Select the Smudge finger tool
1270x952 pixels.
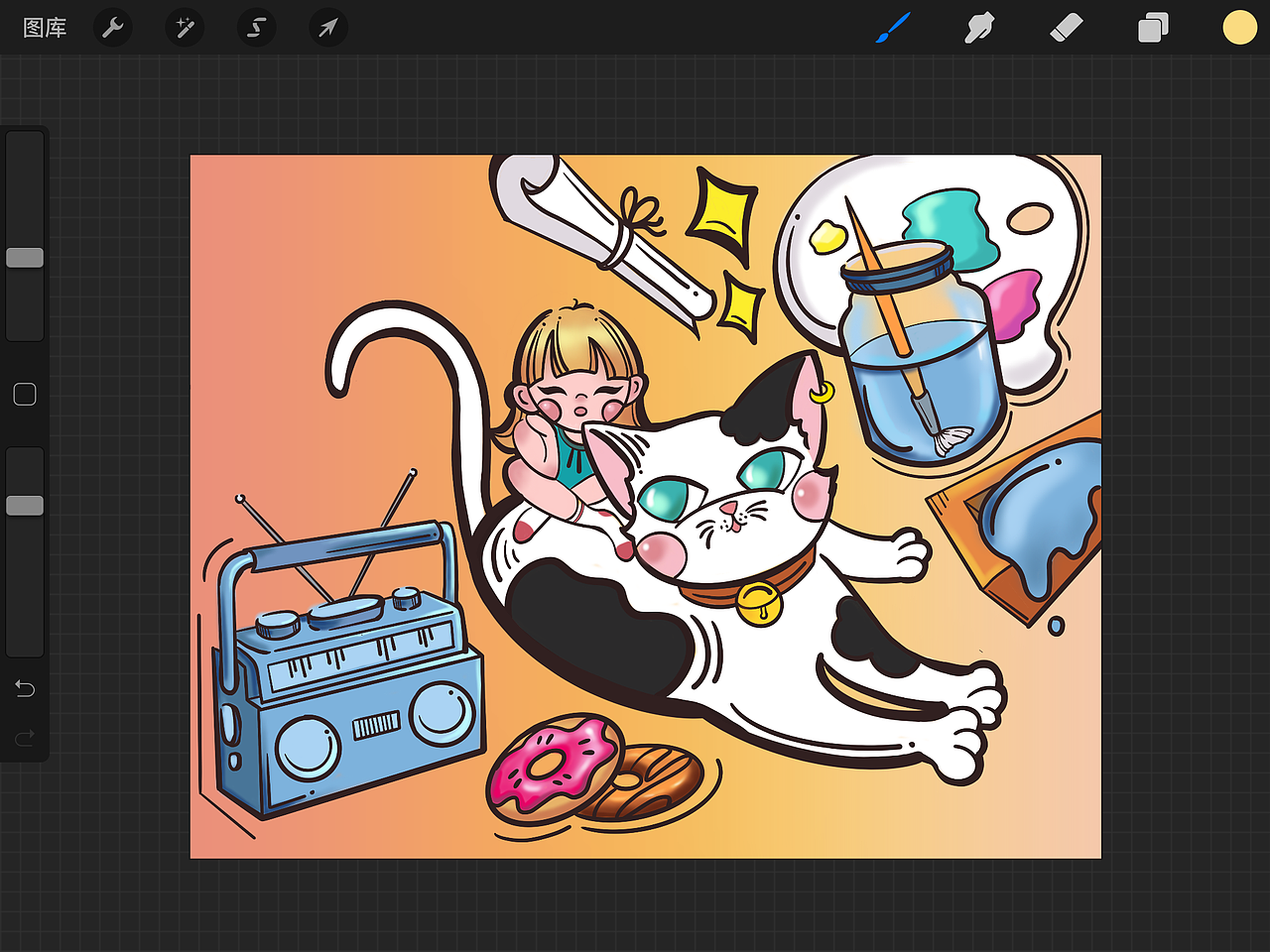pos(979,28)
